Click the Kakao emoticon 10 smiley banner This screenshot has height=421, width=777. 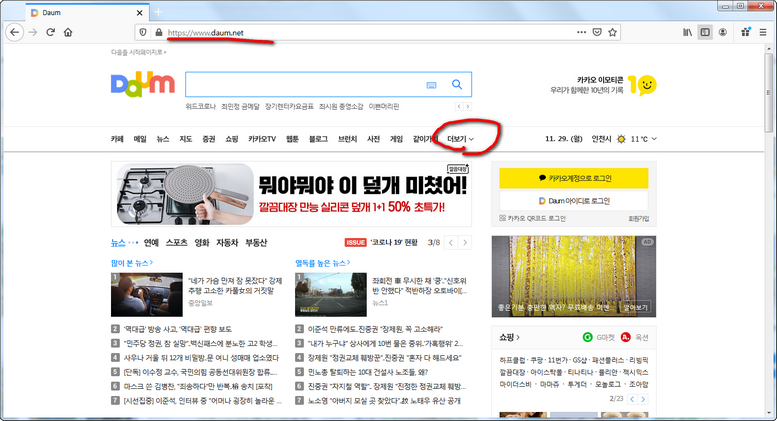point(603,85)
